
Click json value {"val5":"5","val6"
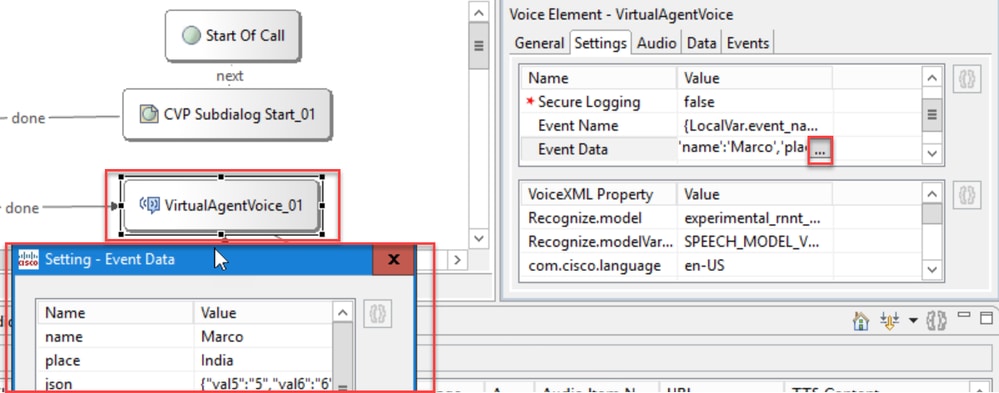click(x=266, y=385)
